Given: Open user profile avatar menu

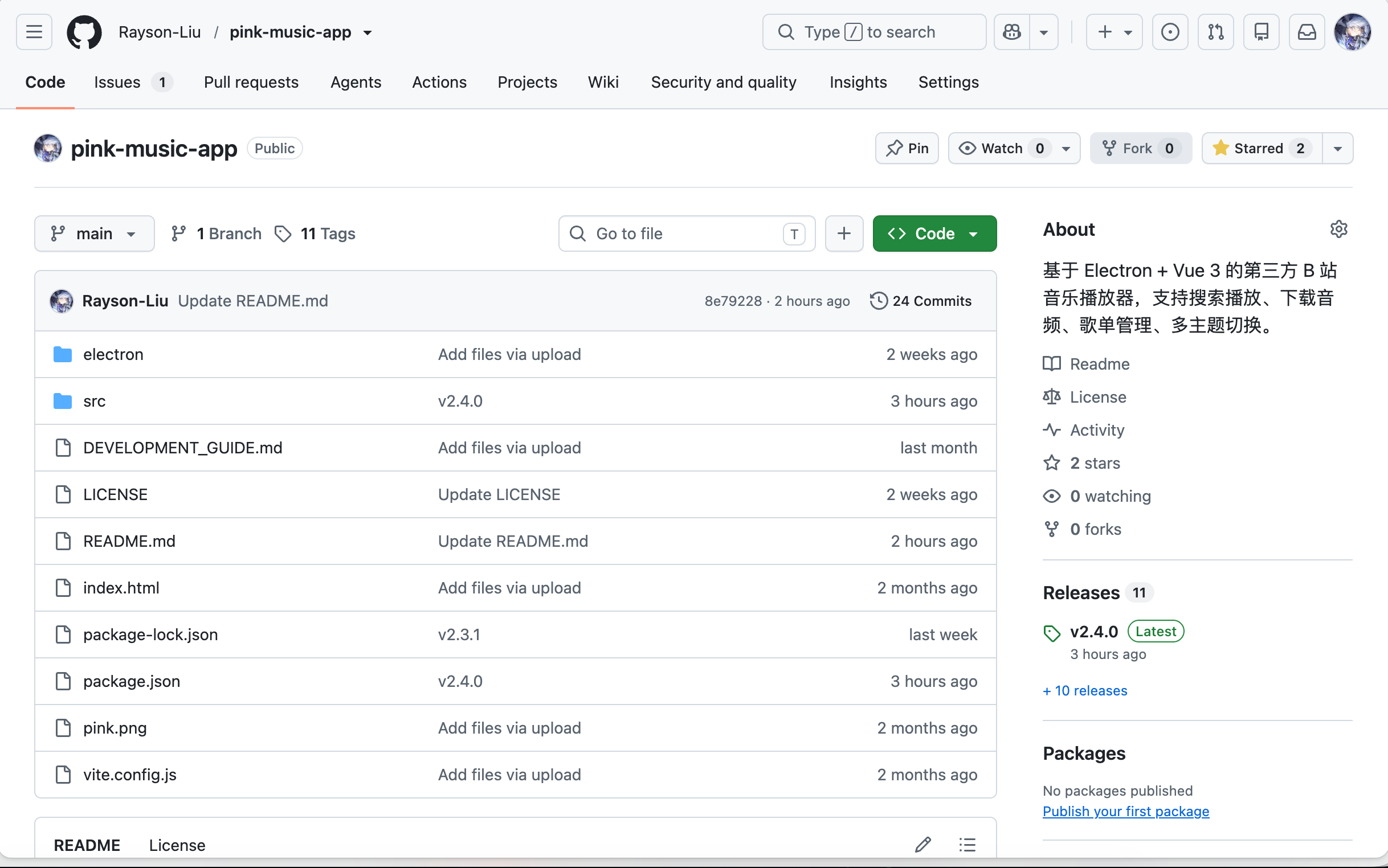Looking at the screenshot, I should [x=1353, y=32].
